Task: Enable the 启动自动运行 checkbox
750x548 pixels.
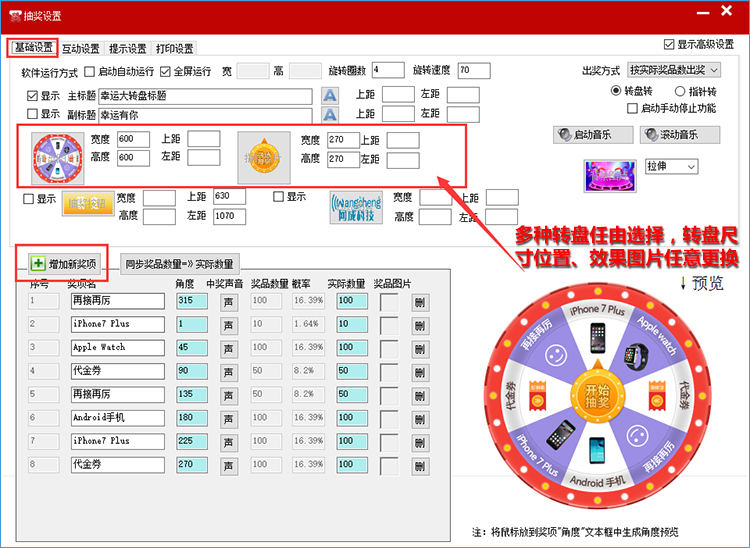Action: click(x=90, y=72)
